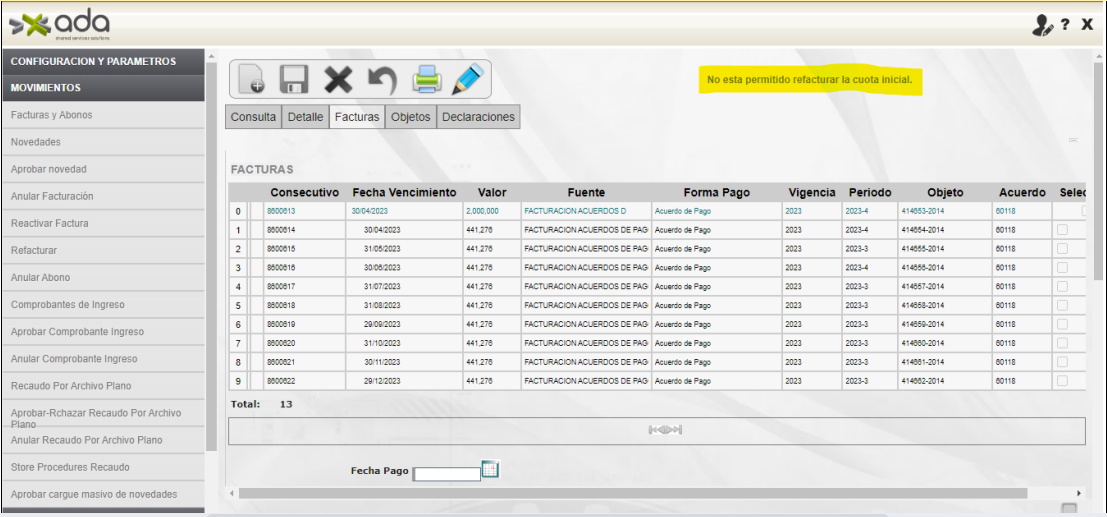This screenshot has height=517, width=1107.
Task: Tick the selection checkbox for invoice 8600614
Action: click(1062, 230)
